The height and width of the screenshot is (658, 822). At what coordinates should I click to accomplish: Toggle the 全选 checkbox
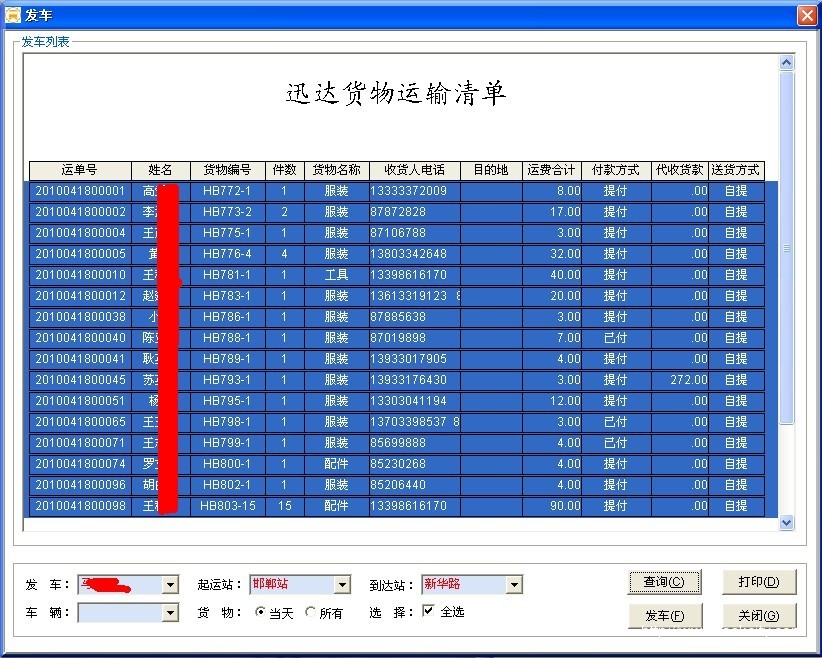point(429,611)
